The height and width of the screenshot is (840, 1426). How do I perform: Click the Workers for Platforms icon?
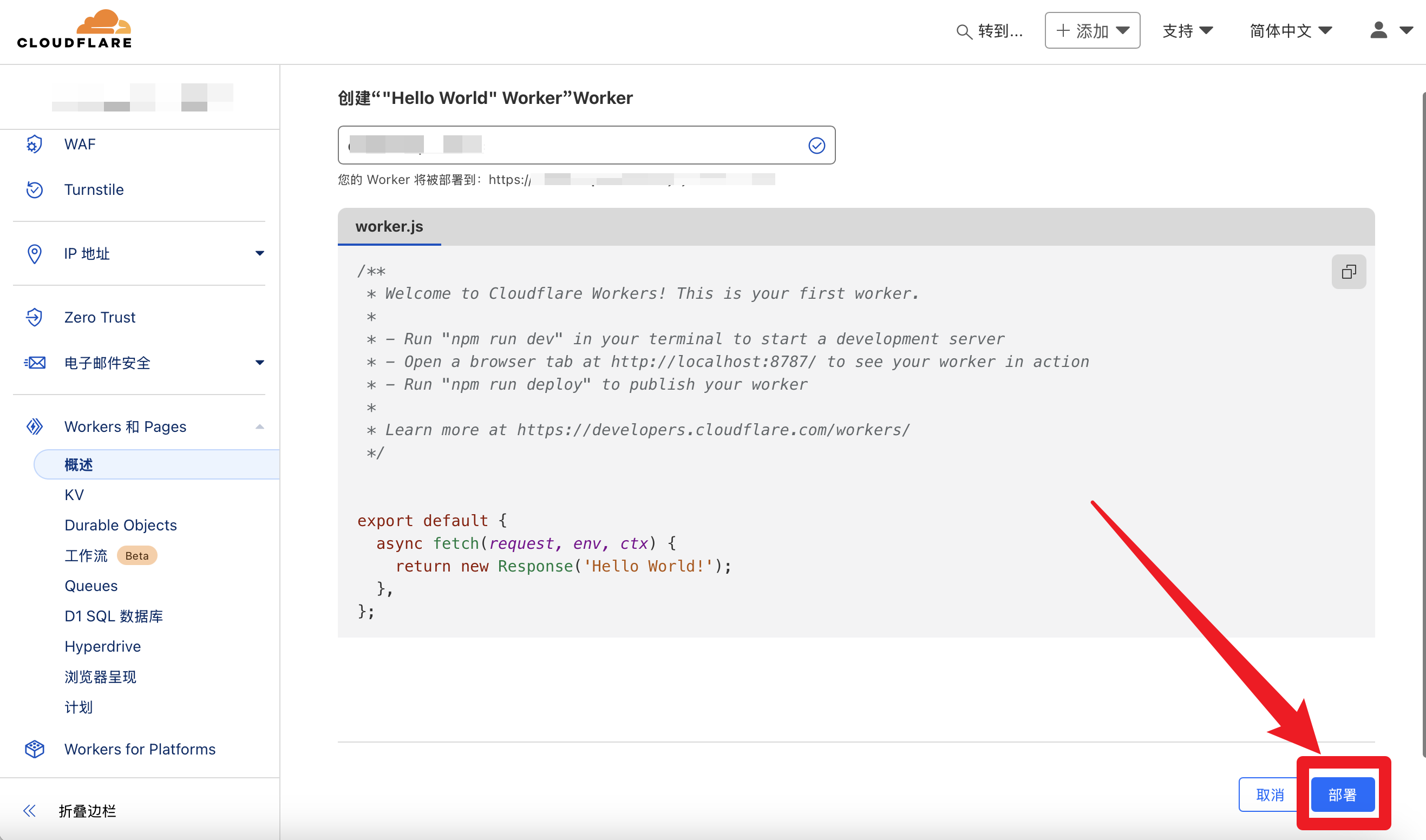pos(34,749)
